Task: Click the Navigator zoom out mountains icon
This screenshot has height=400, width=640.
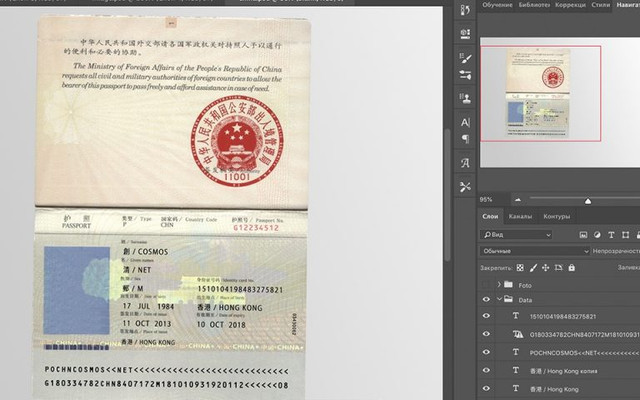Action: click(x=518, y=200)
